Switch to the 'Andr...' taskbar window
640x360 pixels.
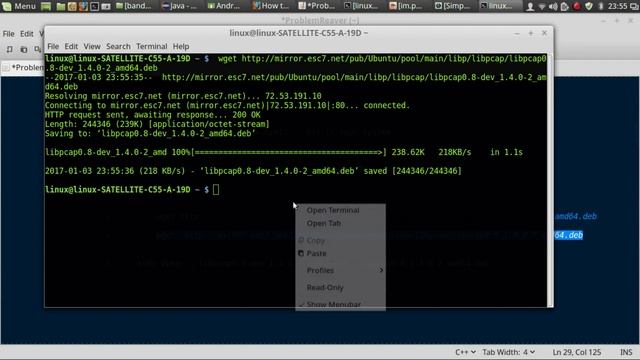[x=224, y=6]
